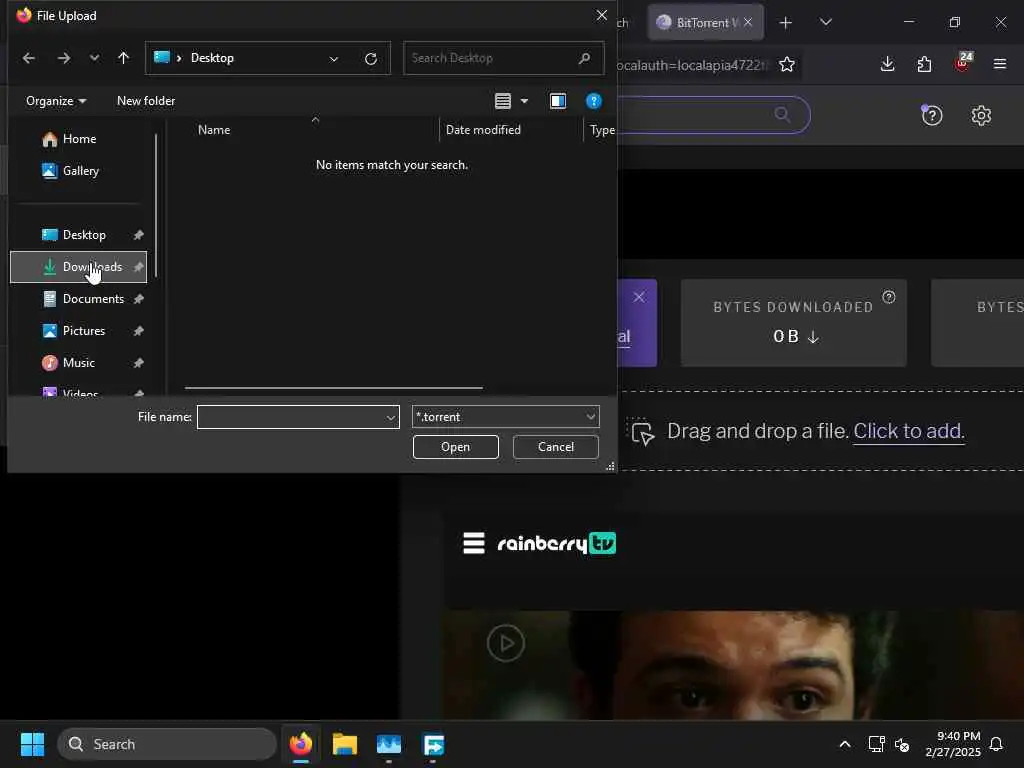This screenshot has width=1024, height=768.
Task: Click the extension icon with 24 badge
Action: tap(963, 63)
